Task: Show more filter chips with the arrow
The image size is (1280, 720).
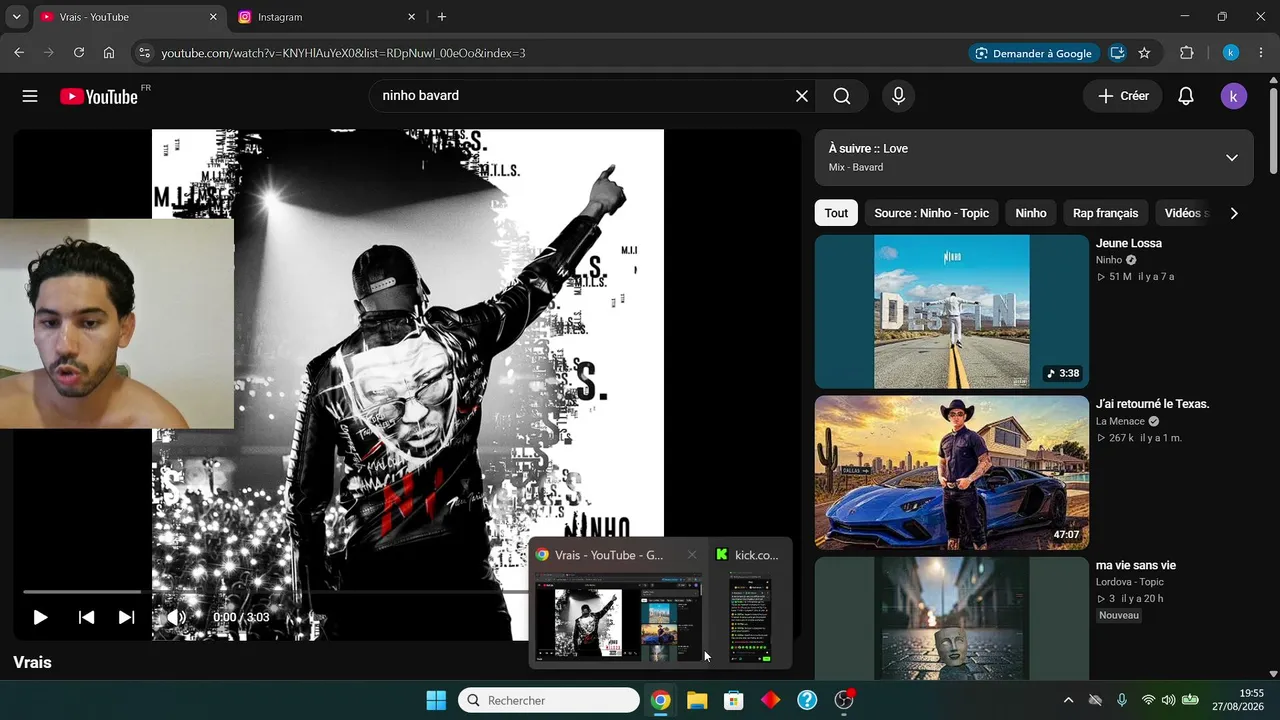Action: [1234, 213]
